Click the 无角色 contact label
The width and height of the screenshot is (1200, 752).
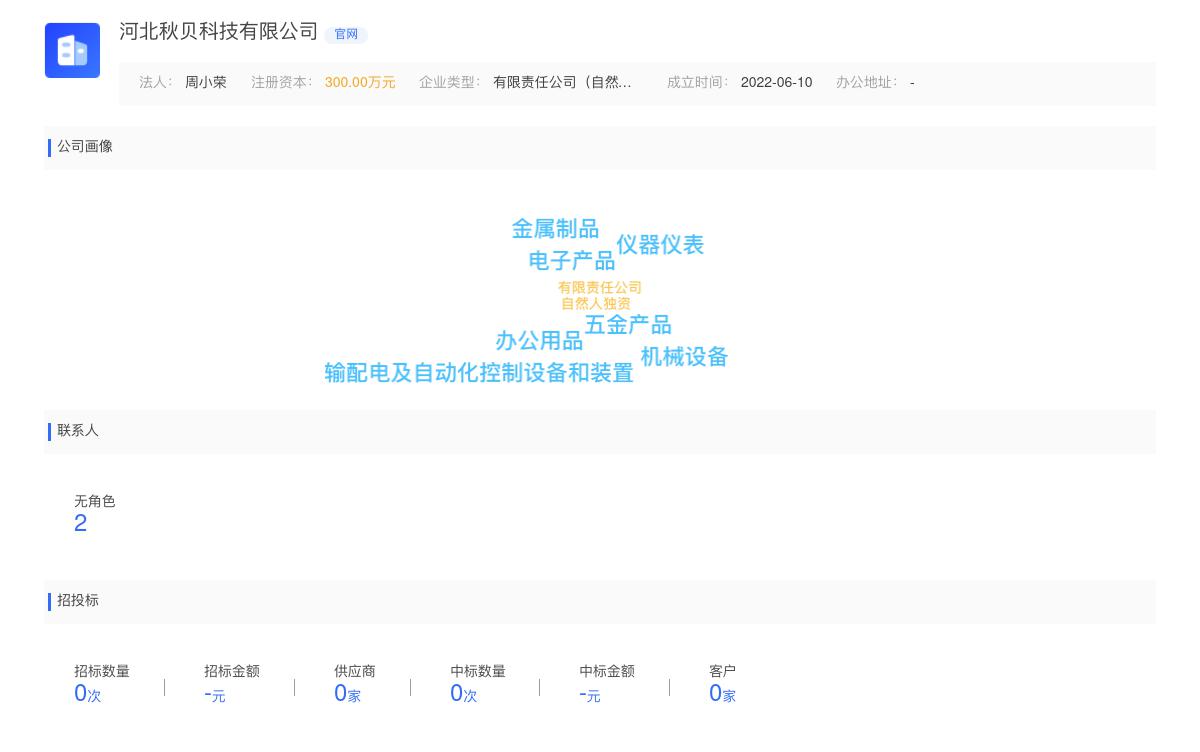[x=95, y=502]
